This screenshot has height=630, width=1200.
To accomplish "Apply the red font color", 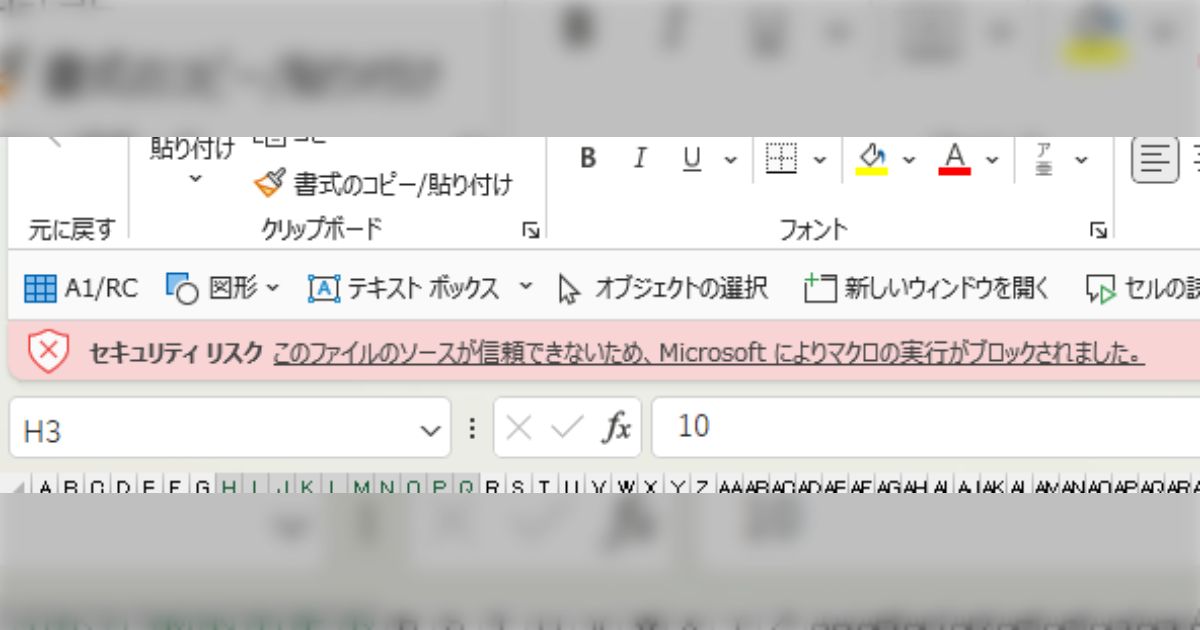I will (x=955, y=159).
